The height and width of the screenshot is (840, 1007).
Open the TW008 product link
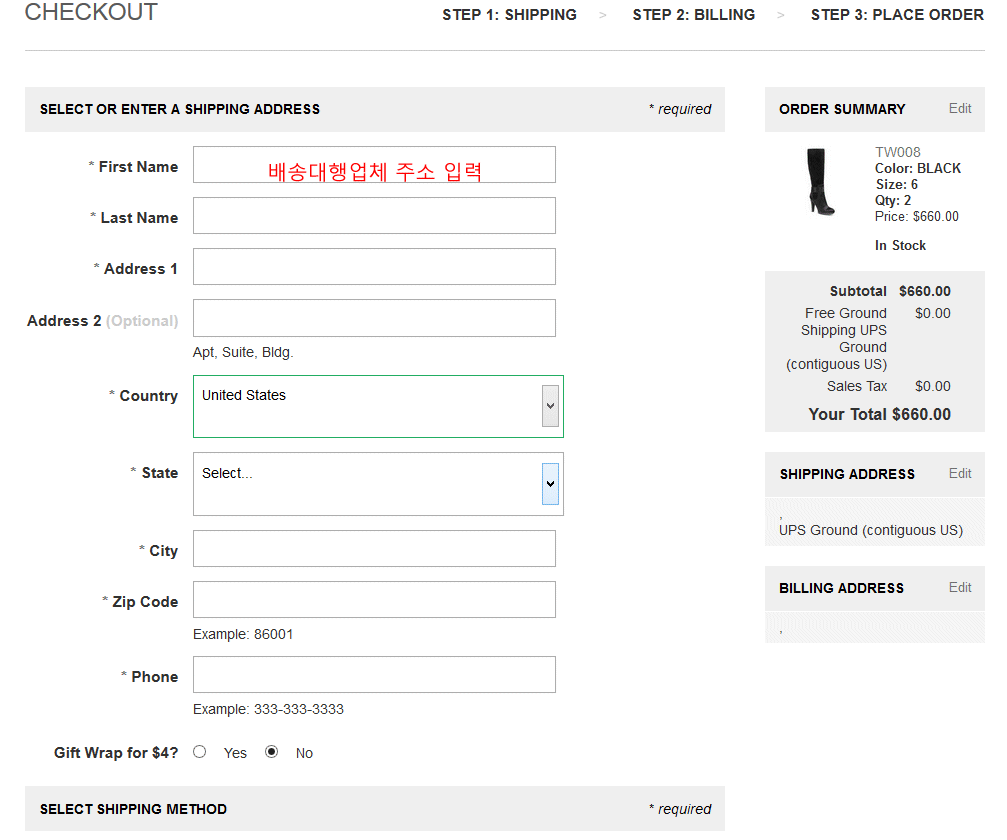897,153
